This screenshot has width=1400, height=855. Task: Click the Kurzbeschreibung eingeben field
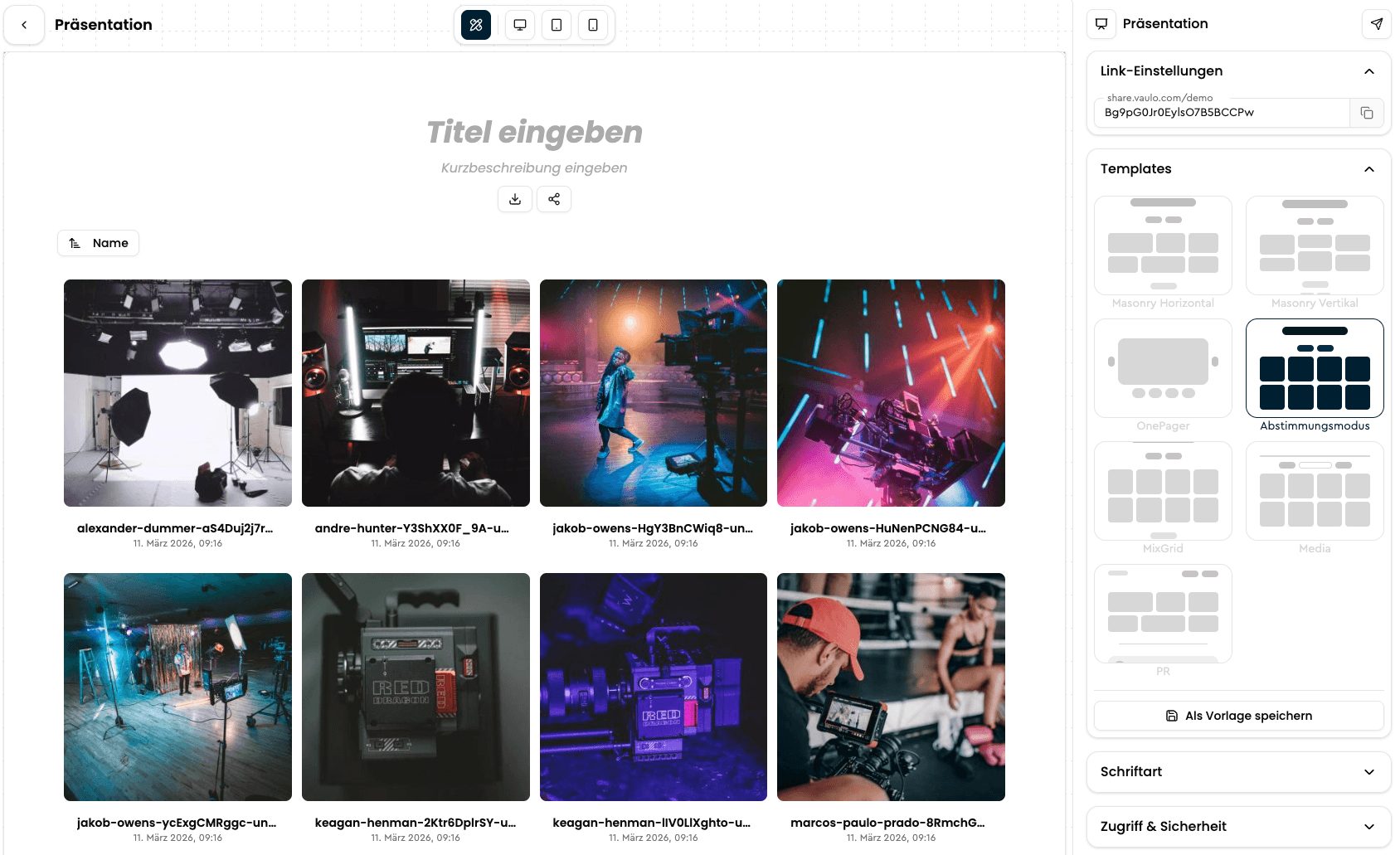tap(534, 168)
